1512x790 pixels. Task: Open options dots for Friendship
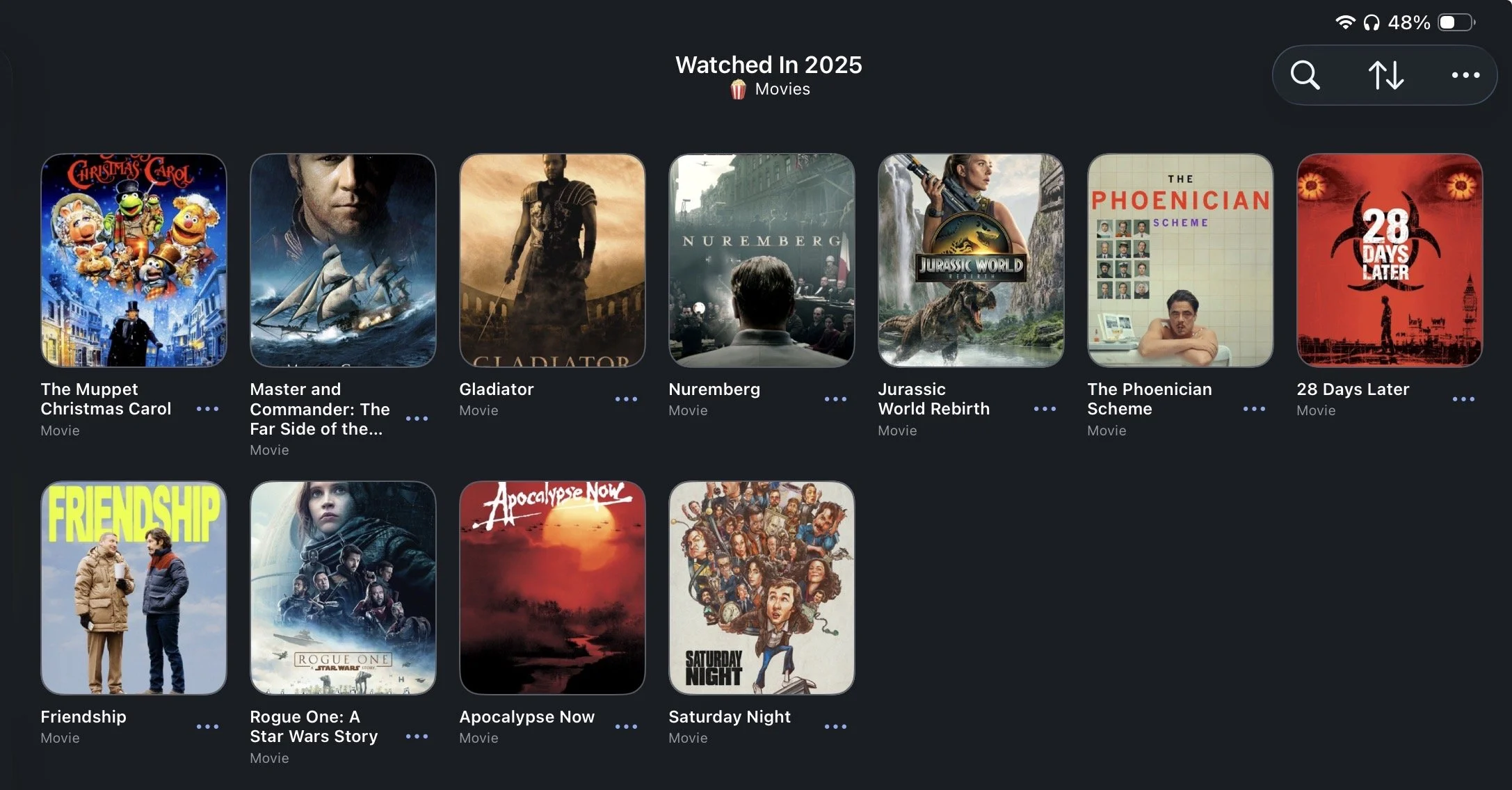click(207, 727)
